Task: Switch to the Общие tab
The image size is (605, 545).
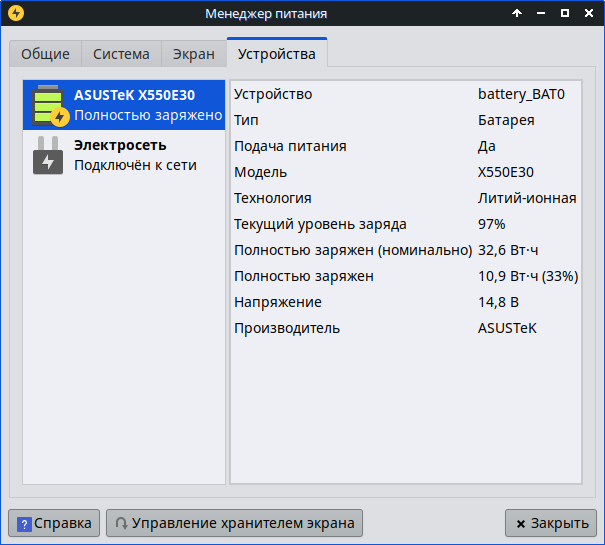Action: [45, 54]
